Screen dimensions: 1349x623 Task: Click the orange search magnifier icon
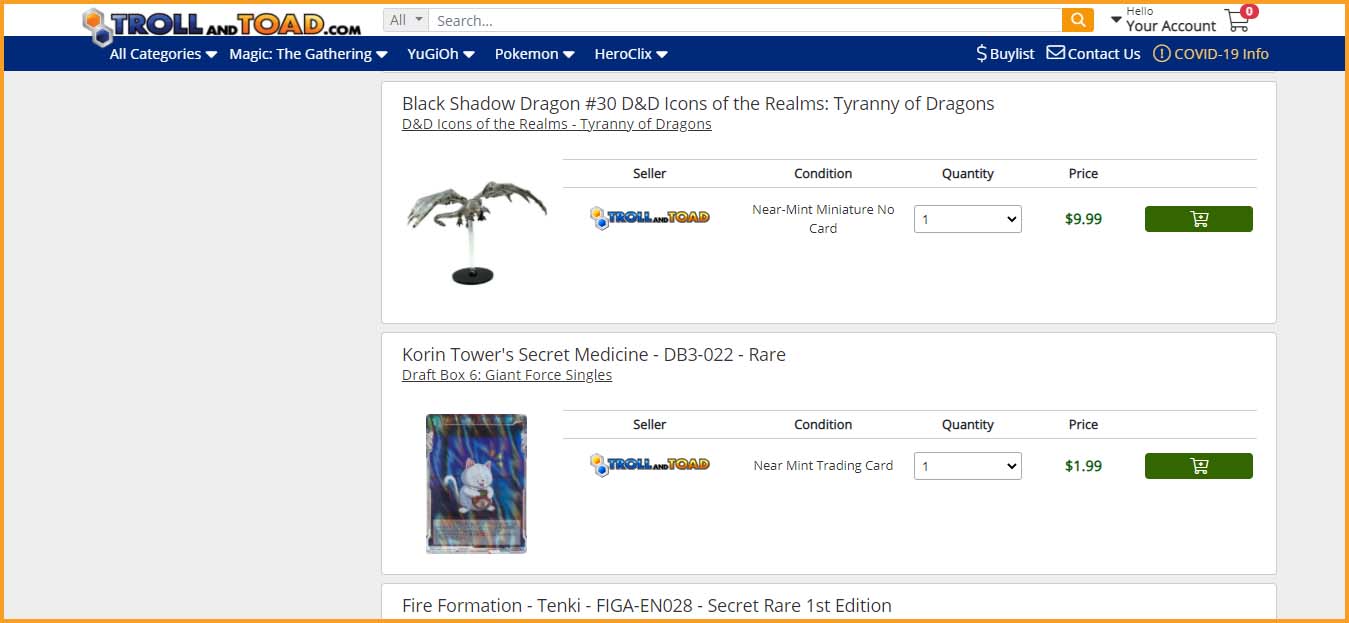(1077, 20)
